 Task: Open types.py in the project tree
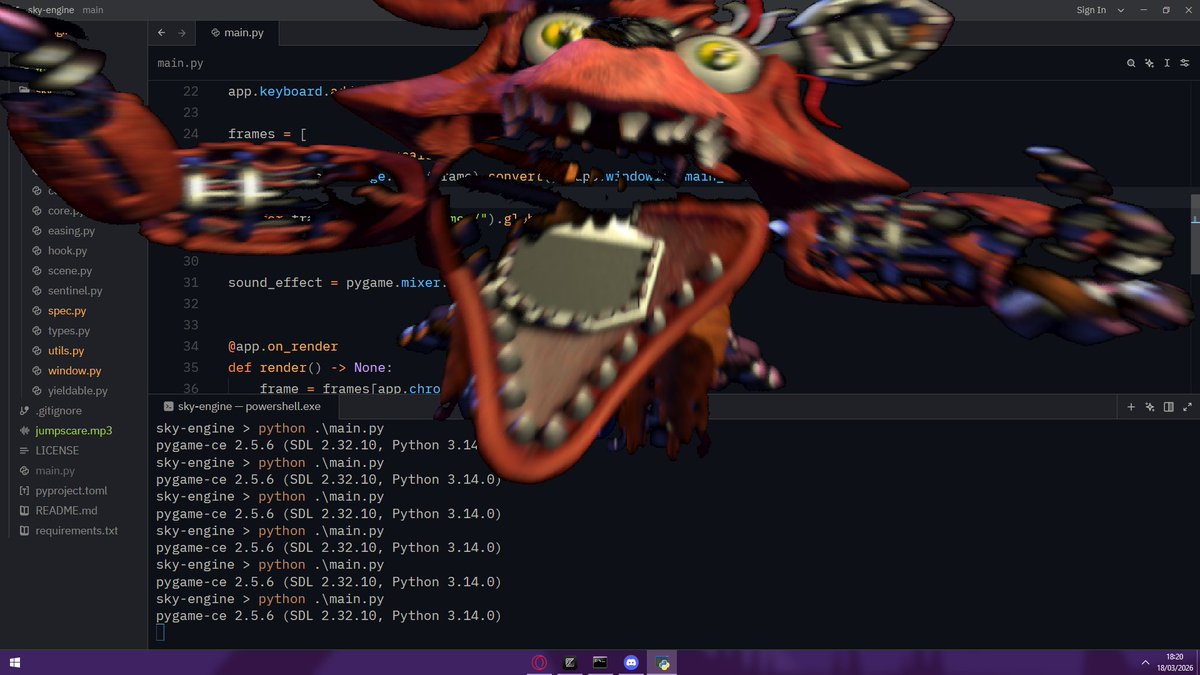pyautogui.click(x=69, y=331)
